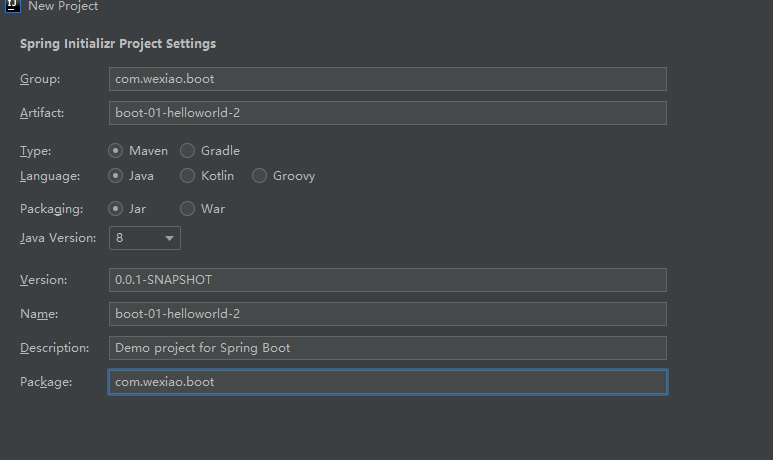Open the Java Version dropdown
Viewport: 773px width, 460px height.
(145, 238)
